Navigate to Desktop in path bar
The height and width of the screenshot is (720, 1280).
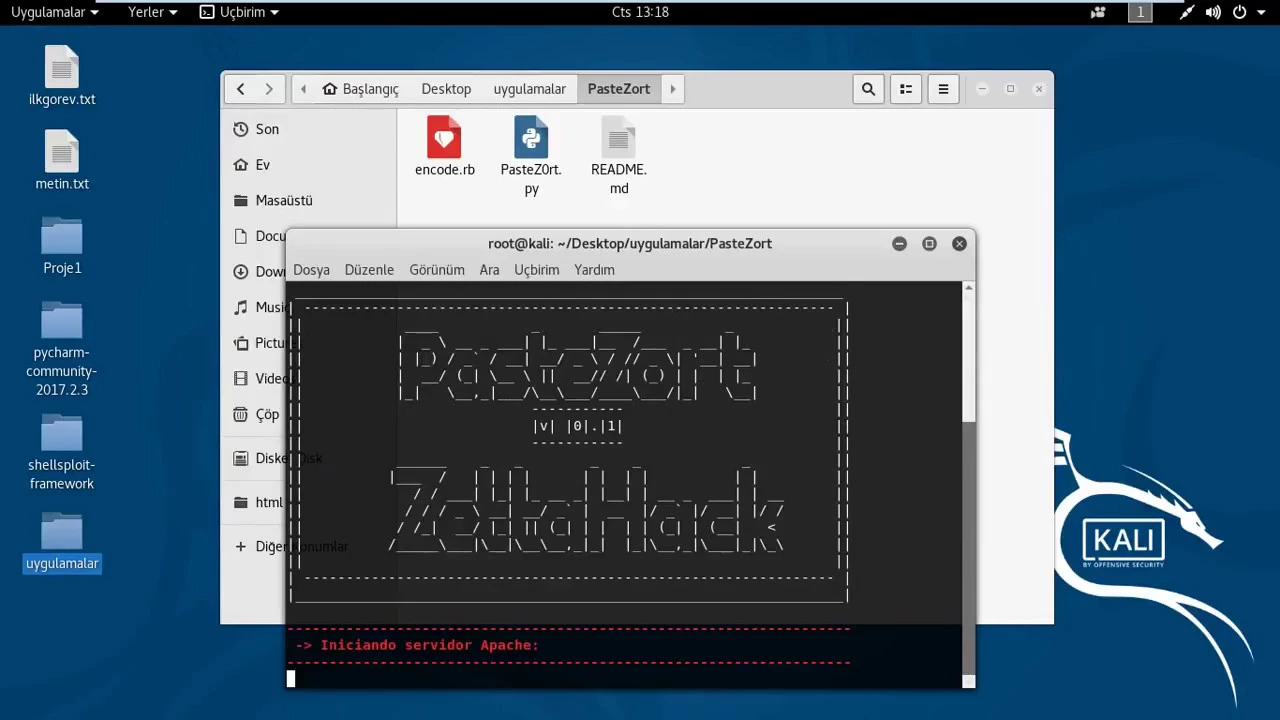click(446, 89)
